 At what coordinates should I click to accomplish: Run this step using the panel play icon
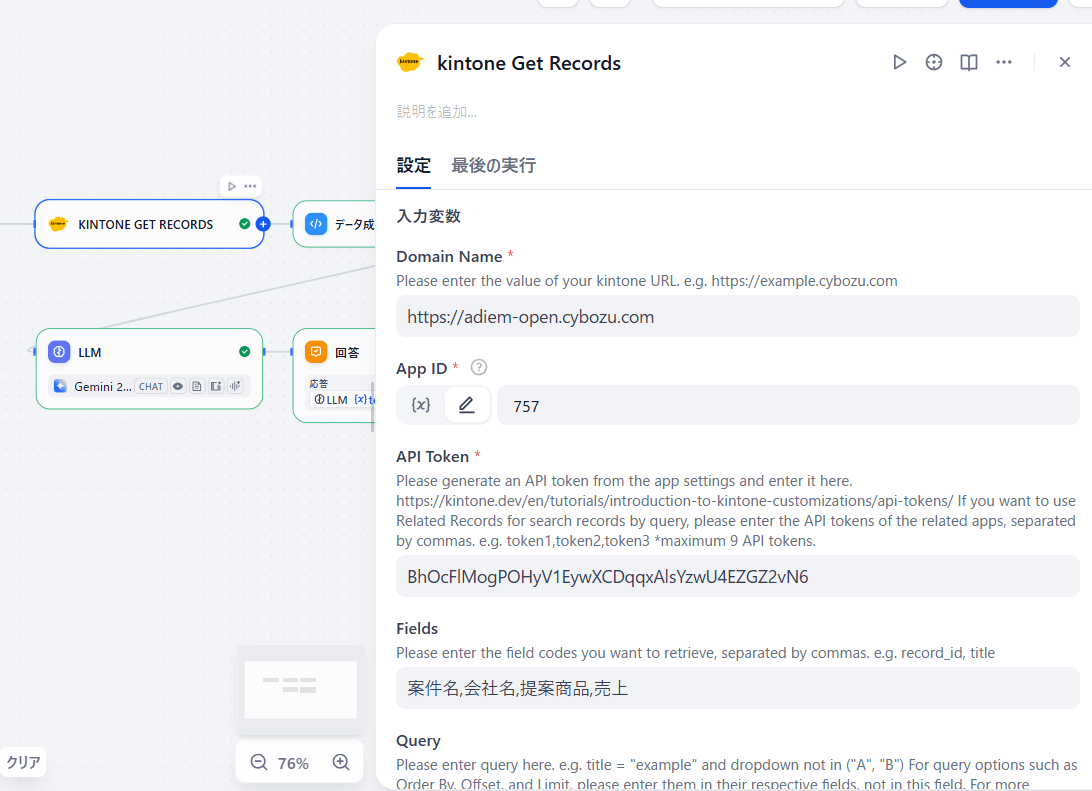(x=899, y=63)
